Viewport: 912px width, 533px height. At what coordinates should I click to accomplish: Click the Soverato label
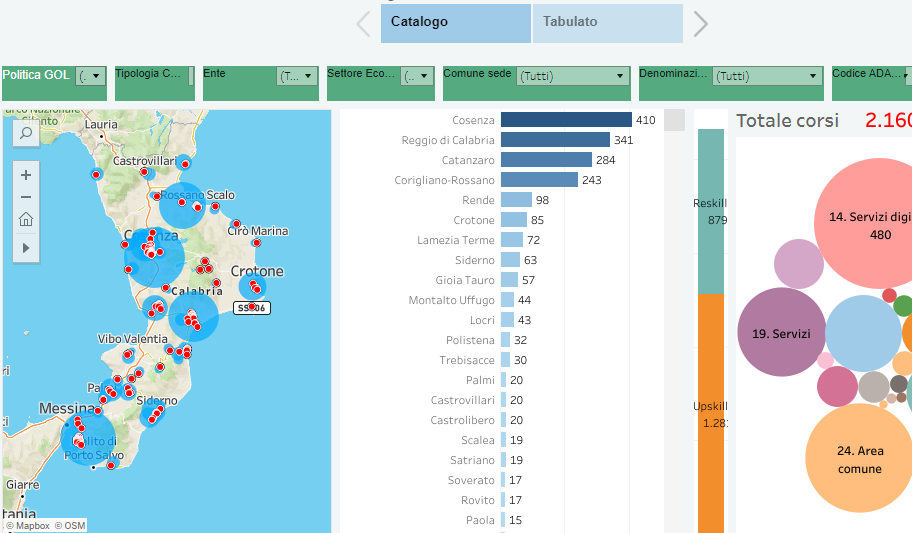click(471, 480)
